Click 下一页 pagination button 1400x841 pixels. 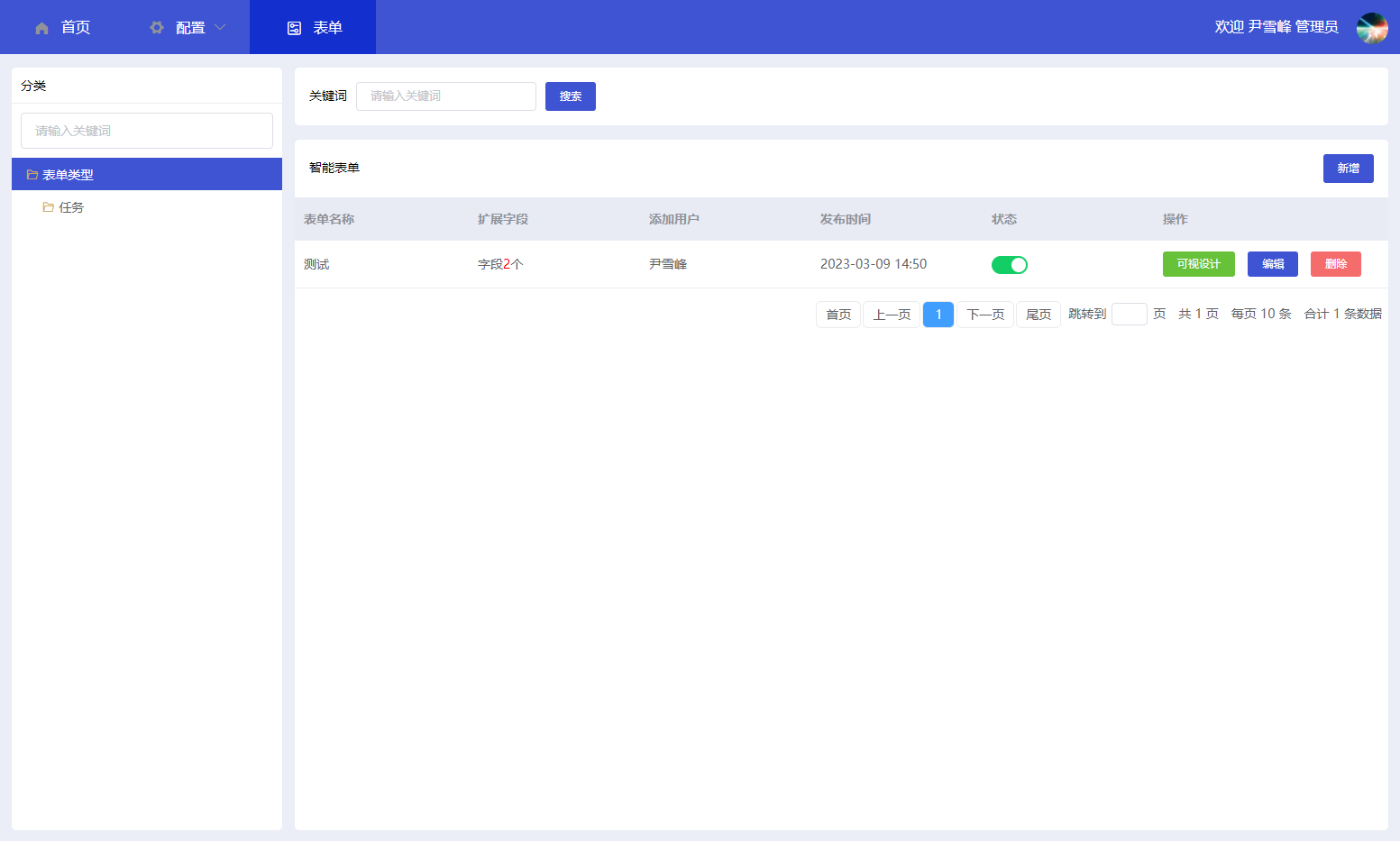tap(984, 315)
